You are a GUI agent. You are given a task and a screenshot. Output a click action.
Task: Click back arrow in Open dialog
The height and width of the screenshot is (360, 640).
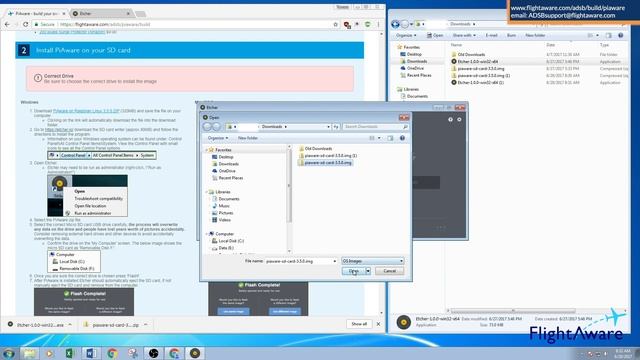[208, 127]
